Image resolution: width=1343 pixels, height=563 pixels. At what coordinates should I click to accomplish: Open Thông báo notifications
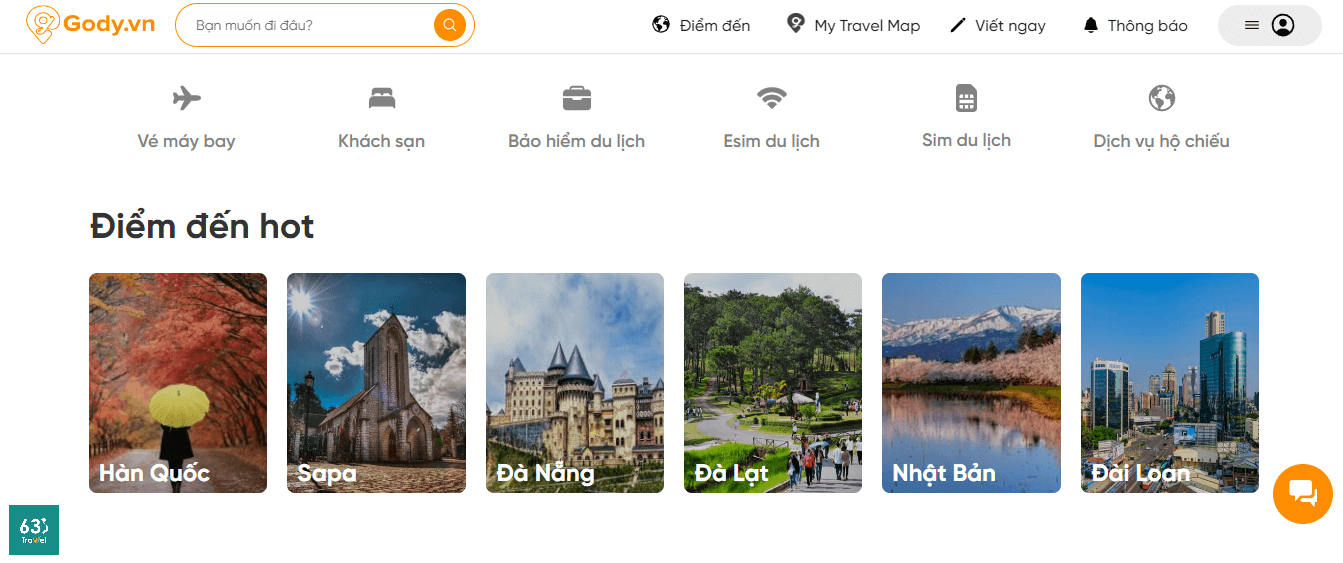click(x=1135, y=26)
